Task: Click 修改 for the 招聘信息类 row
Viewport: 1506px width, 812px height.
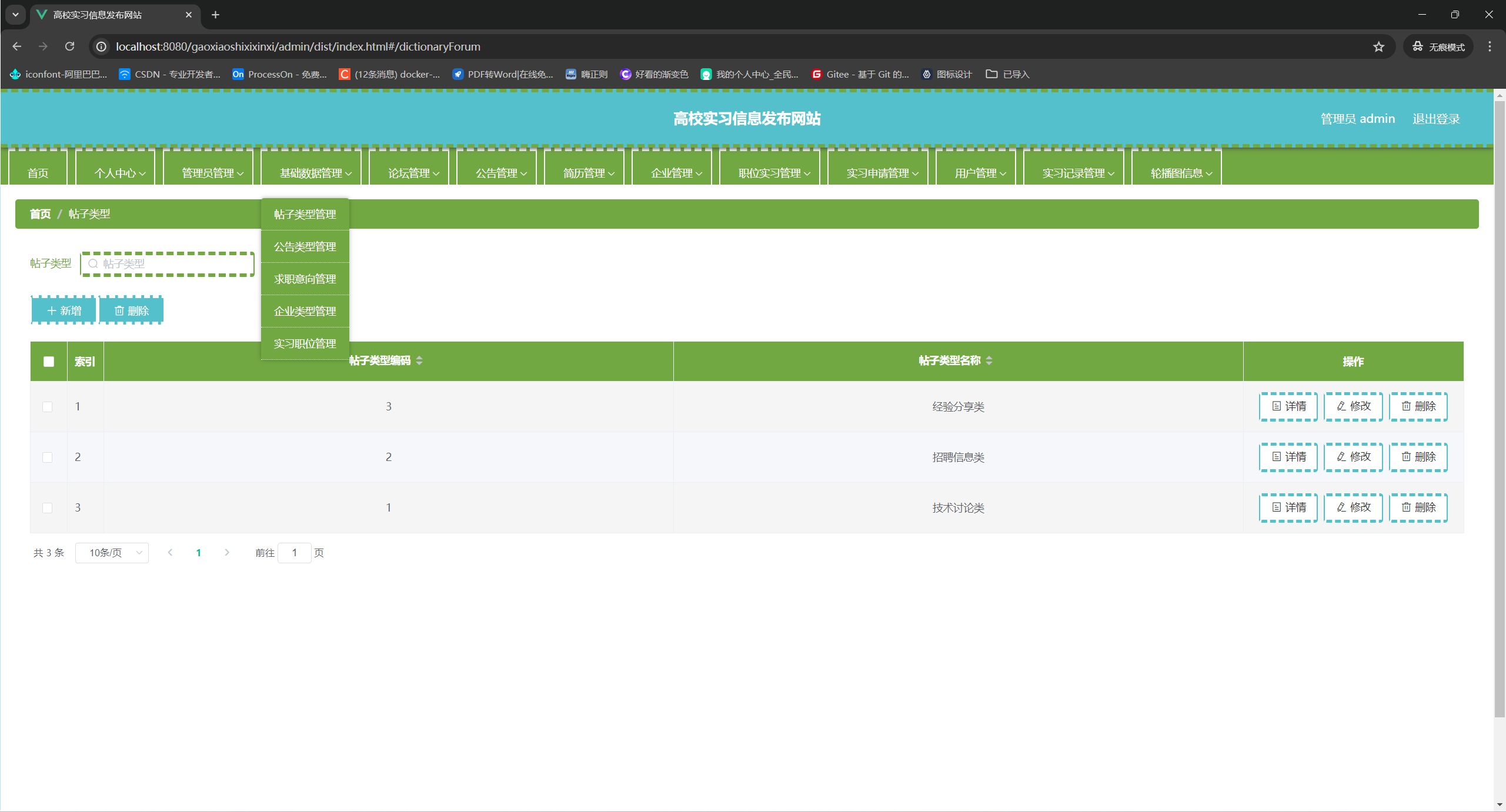Action: click(1353, 457)
